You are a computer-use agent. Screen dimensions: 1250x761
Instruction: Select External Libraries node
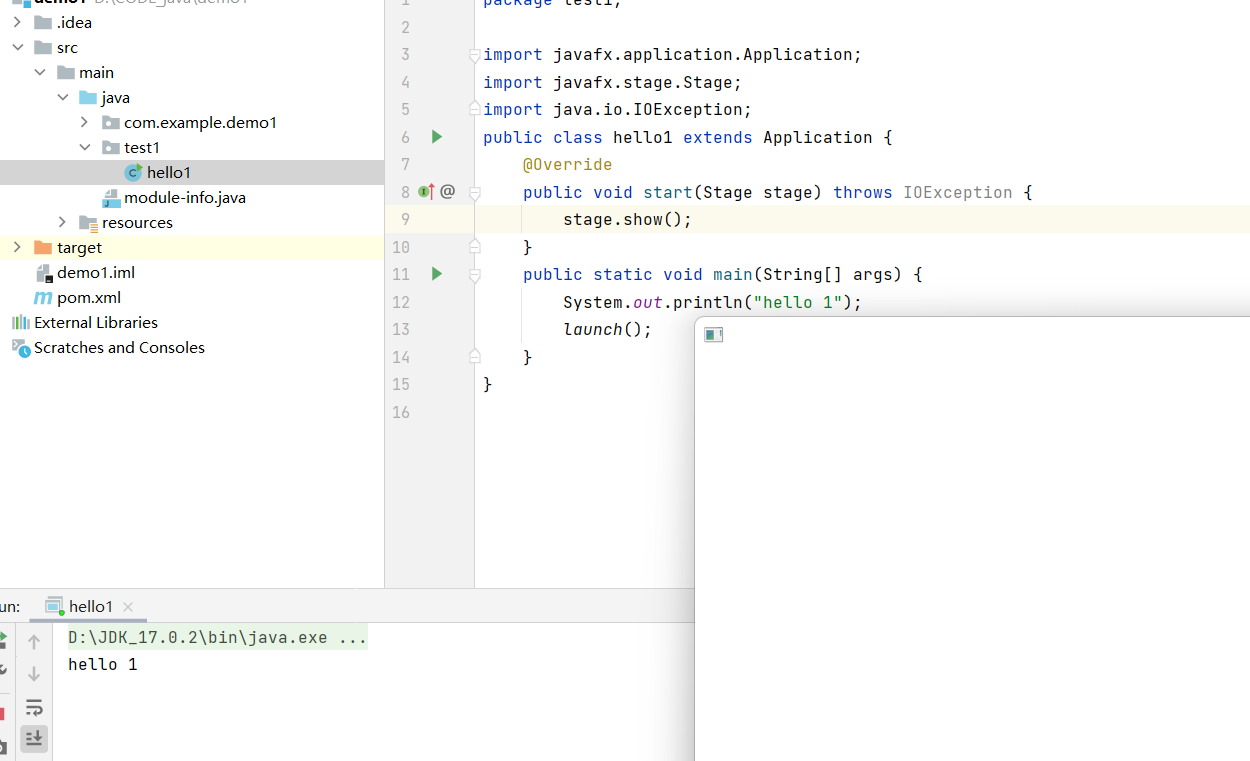point(192,322)
